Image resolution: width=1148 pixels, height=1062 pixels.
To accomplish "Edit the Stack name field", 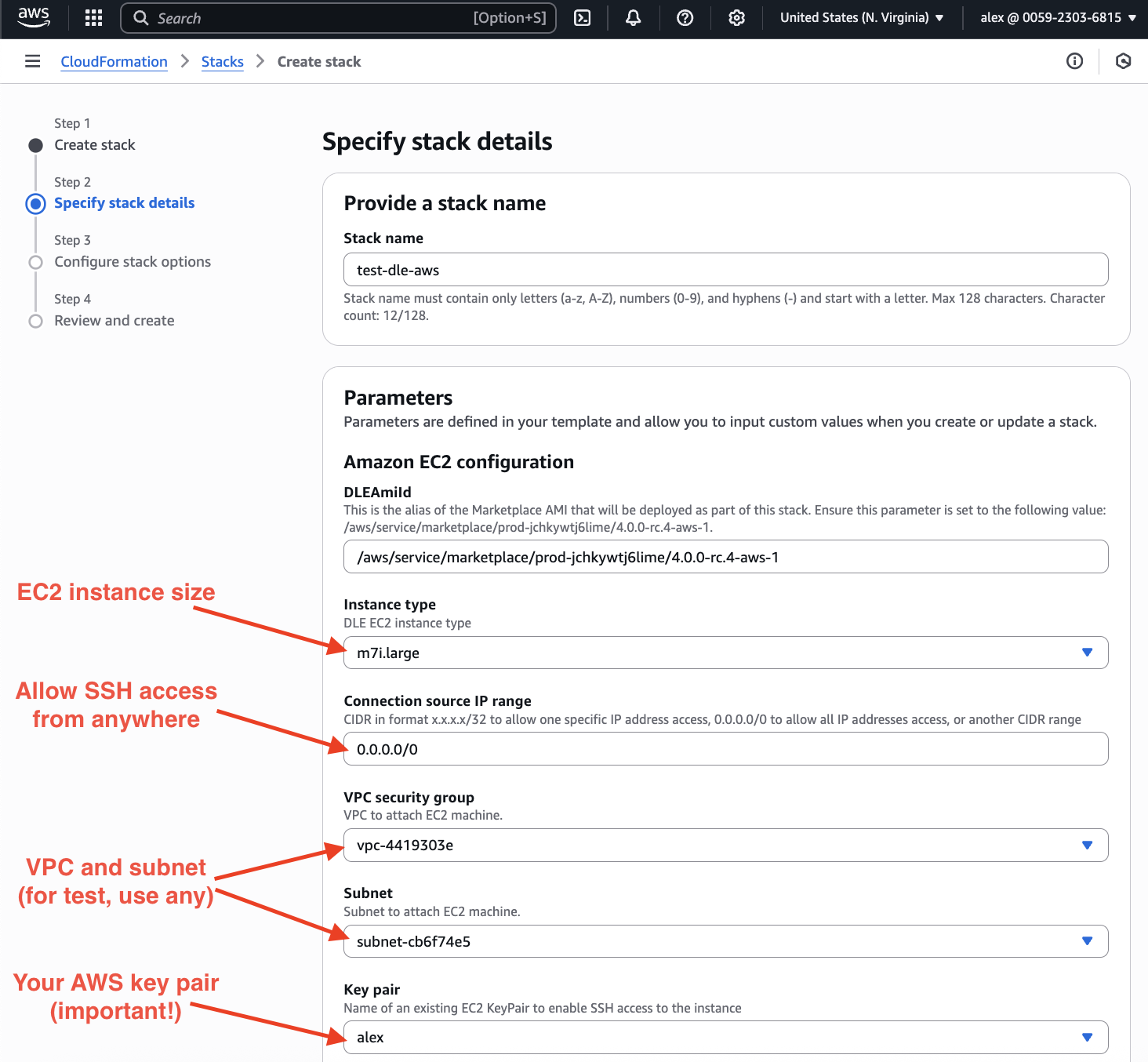I will [x=725, y=270].
